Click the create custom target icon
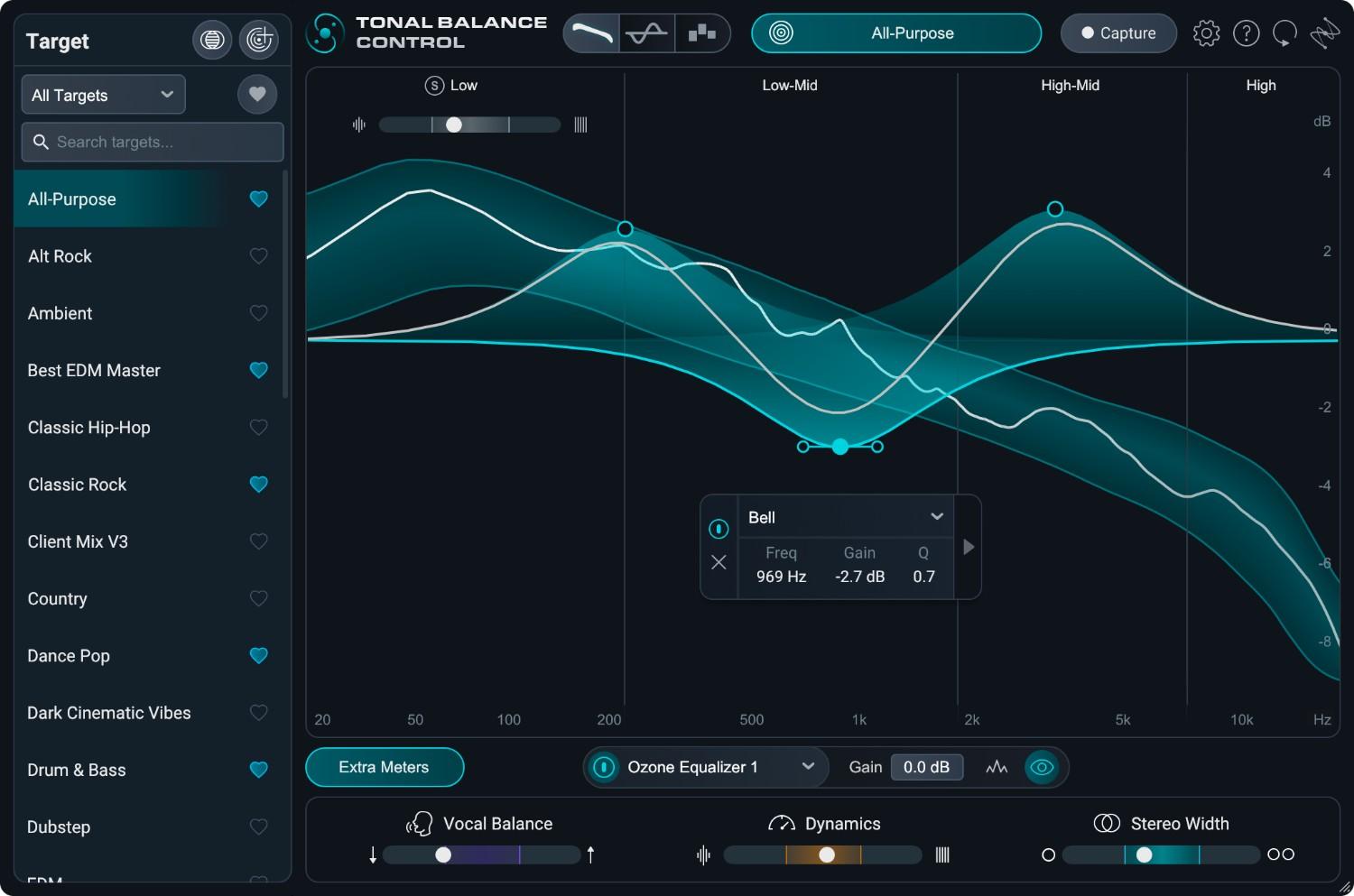Screen dimensions: 1354x896 pos(259,40)
